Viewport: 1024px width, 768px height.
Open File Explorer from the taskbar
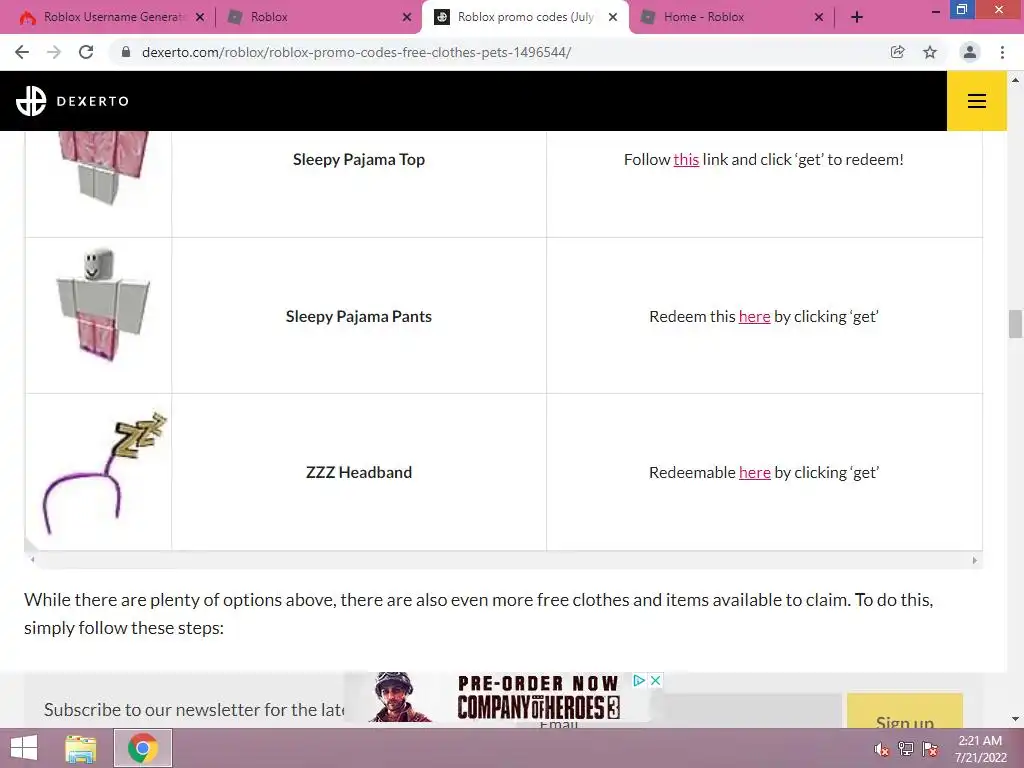[81, 748]
